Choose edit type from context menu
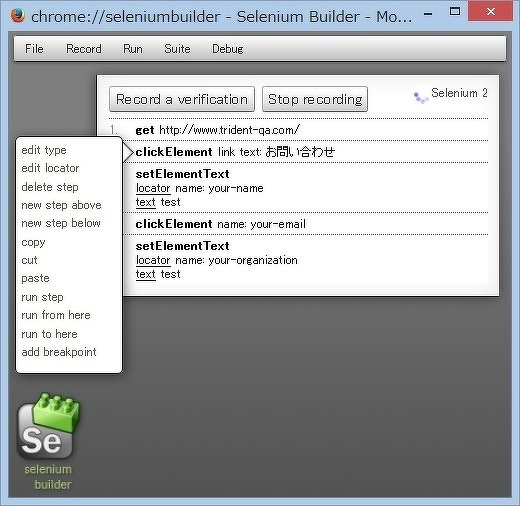Image resolution: width=520 pixels, height=506 pixels. click(x=44, y=150)
